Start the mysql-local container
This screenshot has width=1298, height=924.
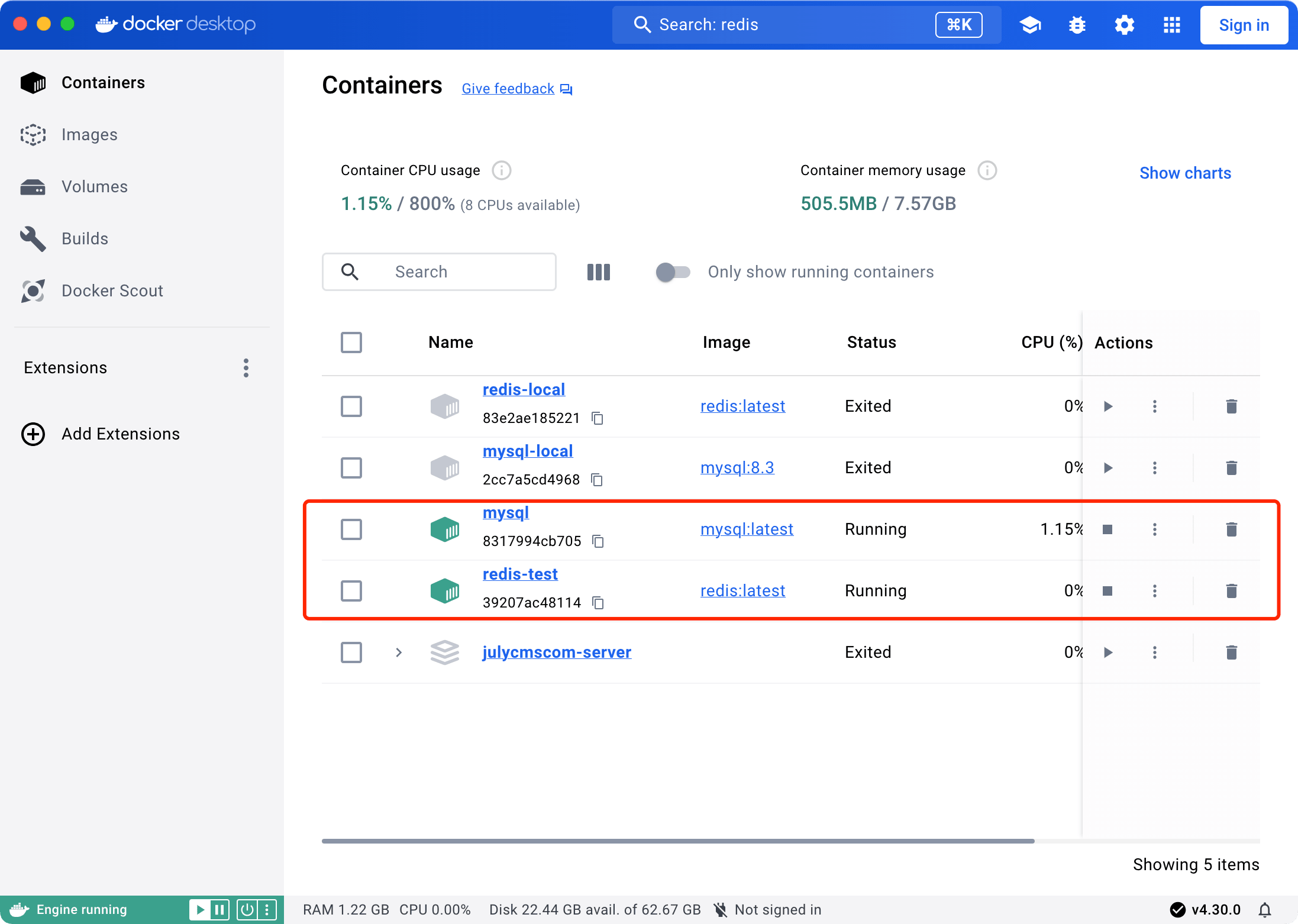[x=1108, y=468]
